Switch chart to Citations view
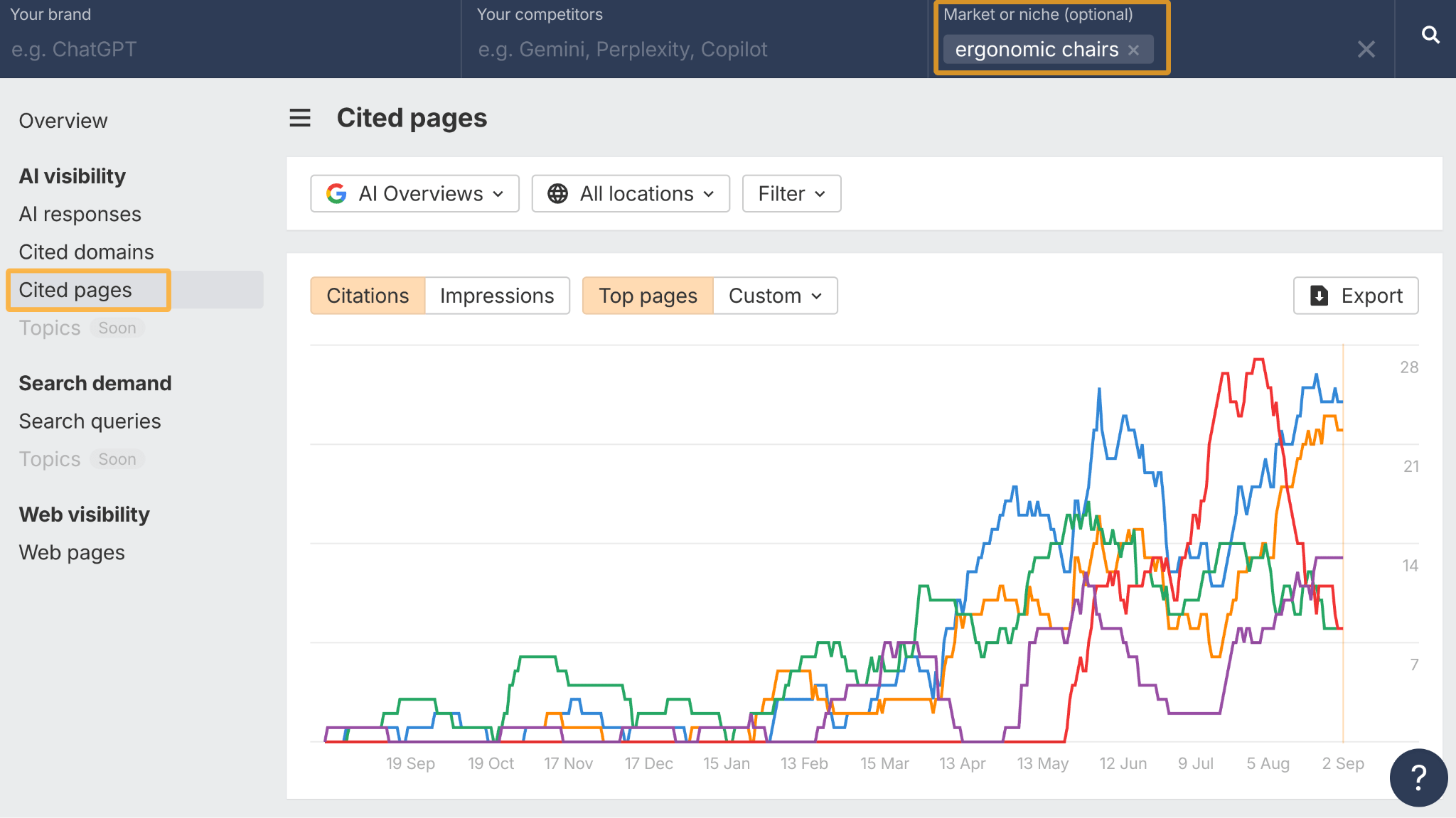Viewport: 1456px width, 818px height. point(368,296)
